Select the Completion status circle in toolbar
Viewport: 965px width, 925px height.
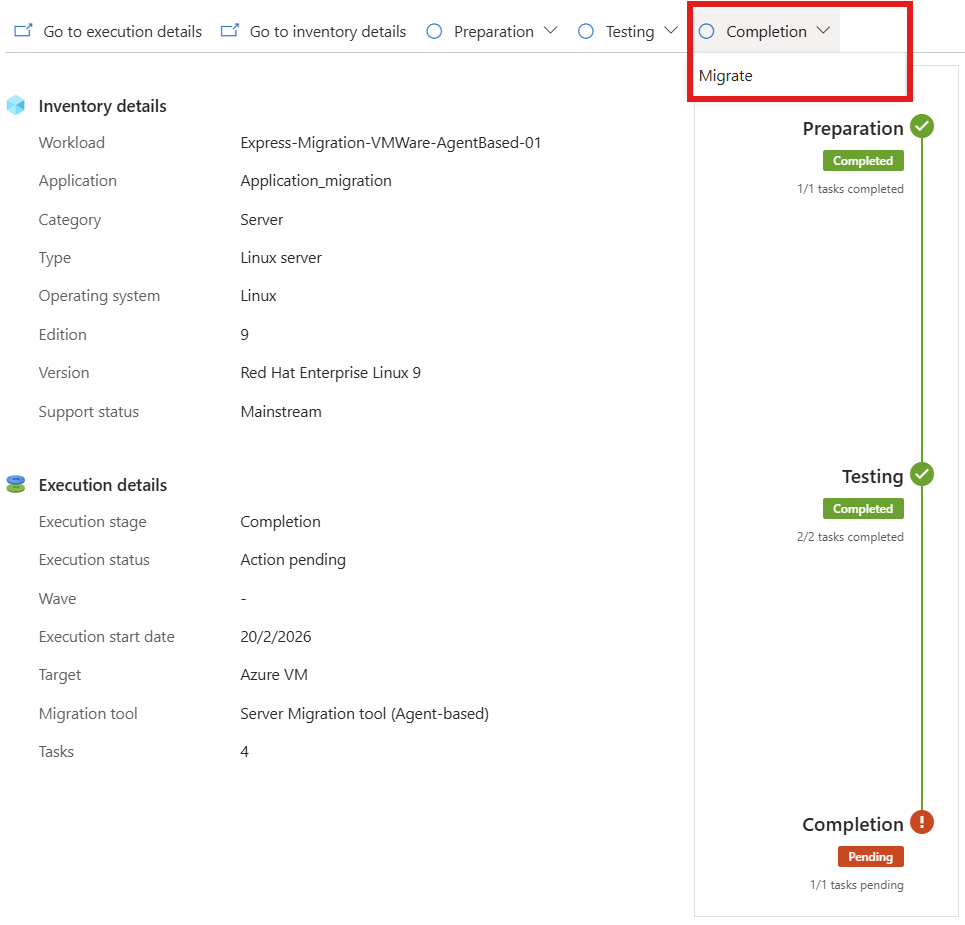pyautogui.click(x=707, y=31)
